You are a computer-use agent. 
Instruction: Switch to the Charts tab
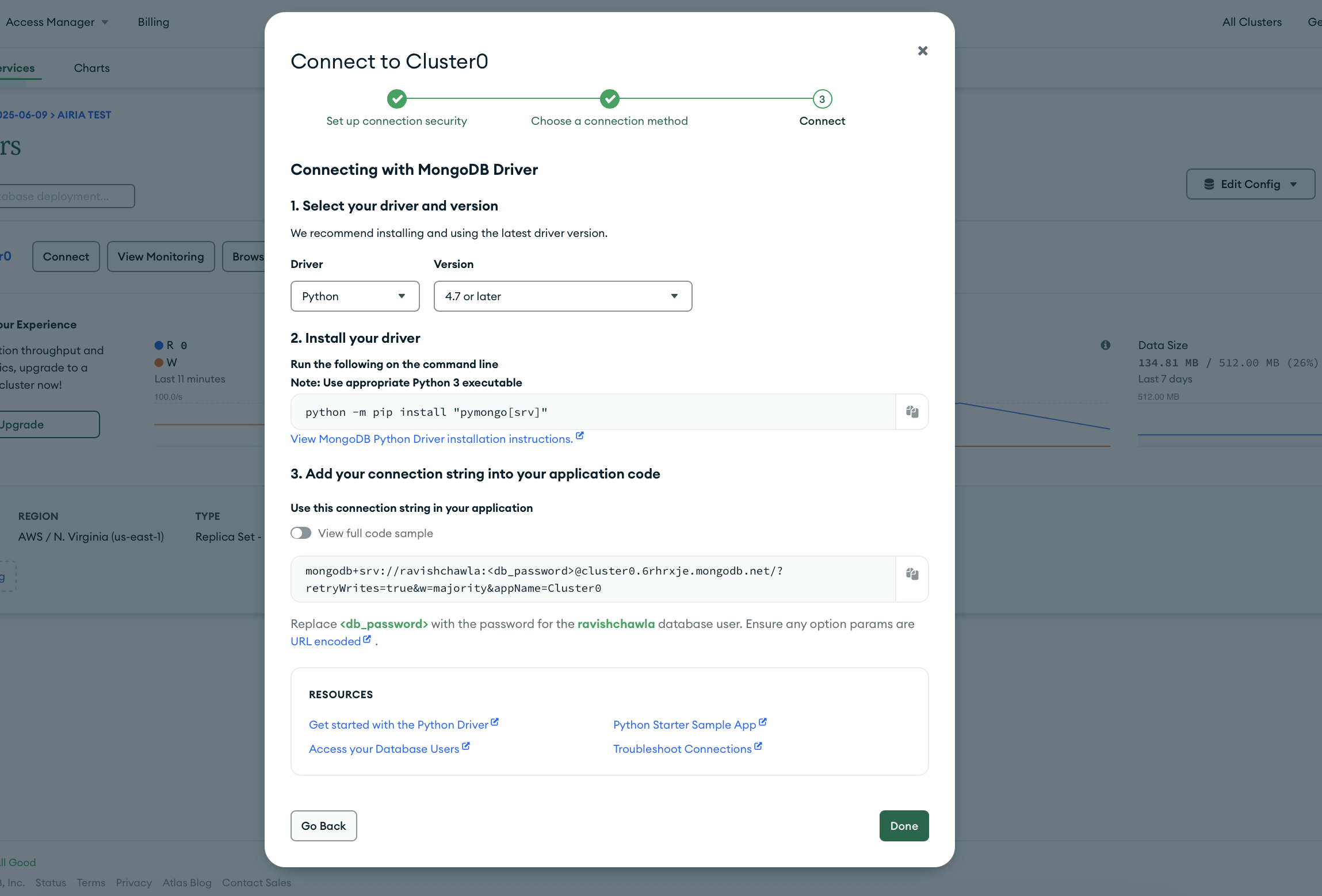pyautogui.click(x=91, y=68)
